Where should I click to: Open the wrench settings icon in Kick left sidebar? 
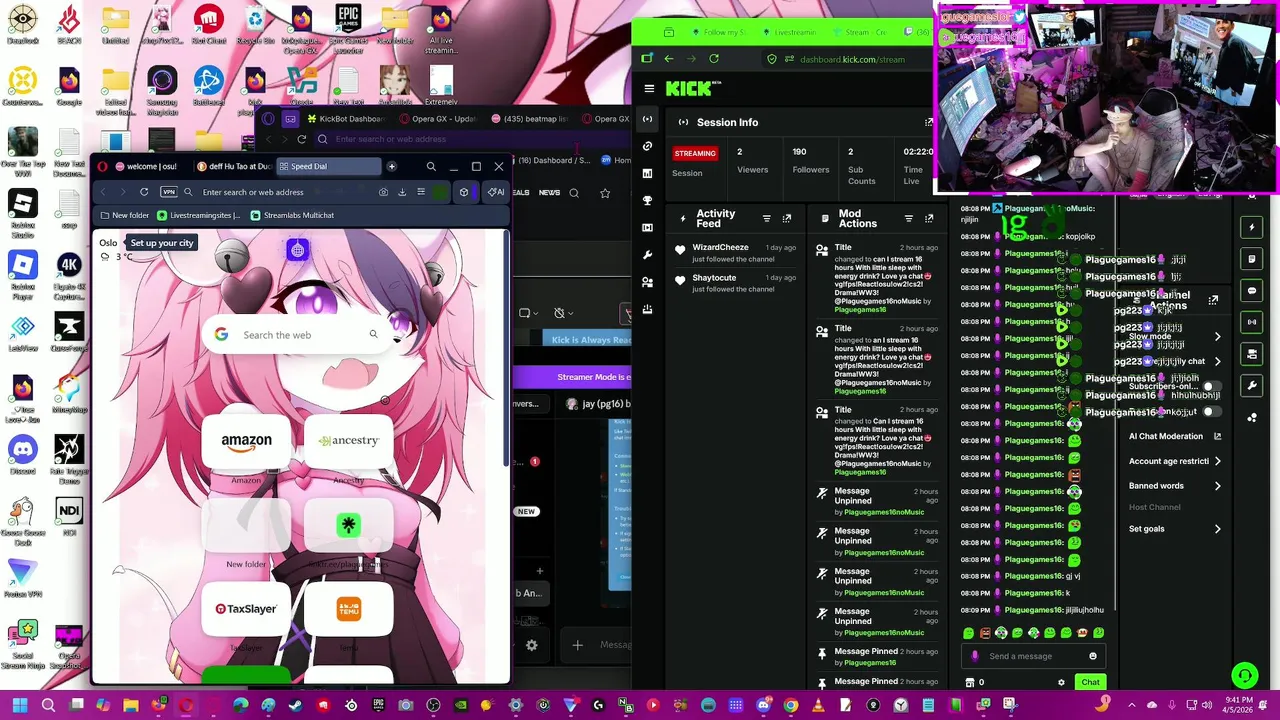[647, 255]
